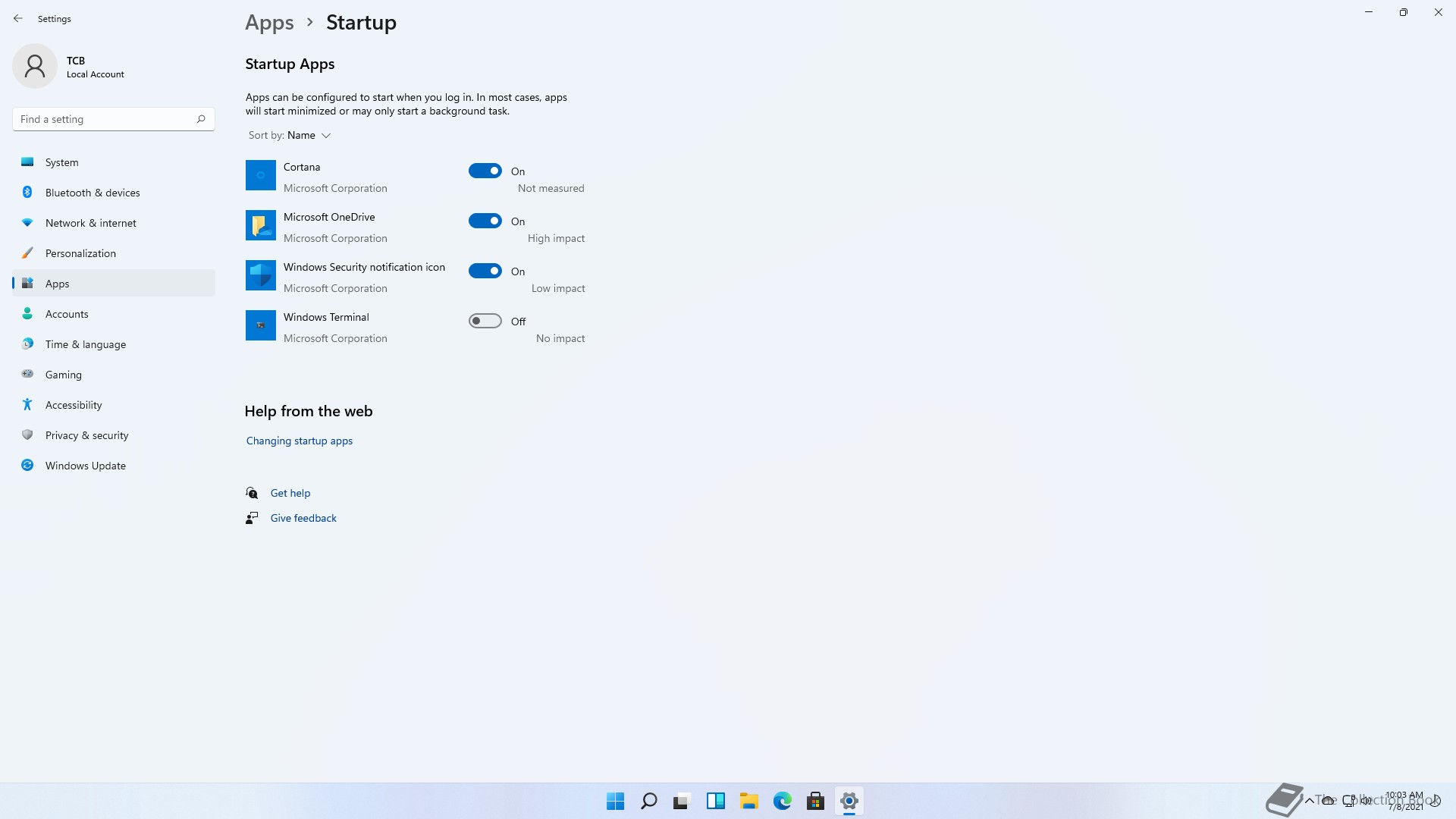Click the Apps breadcrumb link
Image resolution: width=1456 pixels, height=819 pixels.
[x=269, y=23]
